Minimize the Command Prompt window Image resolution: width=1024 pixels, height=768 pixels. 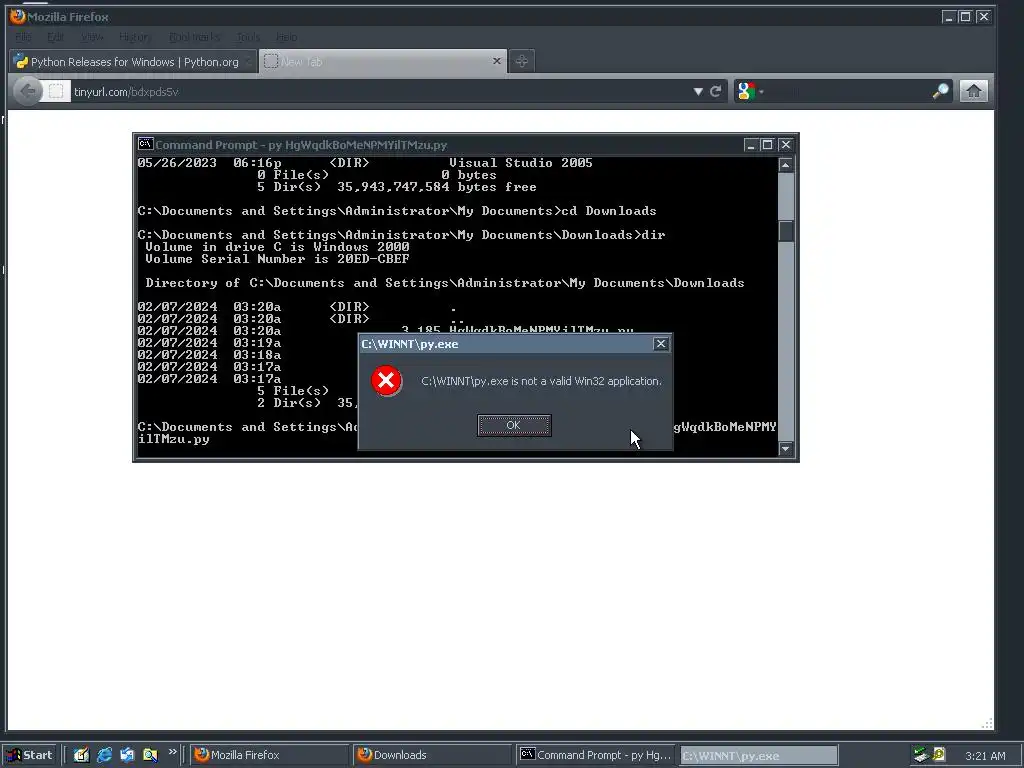pyautogui.click(x=750, y=144)
